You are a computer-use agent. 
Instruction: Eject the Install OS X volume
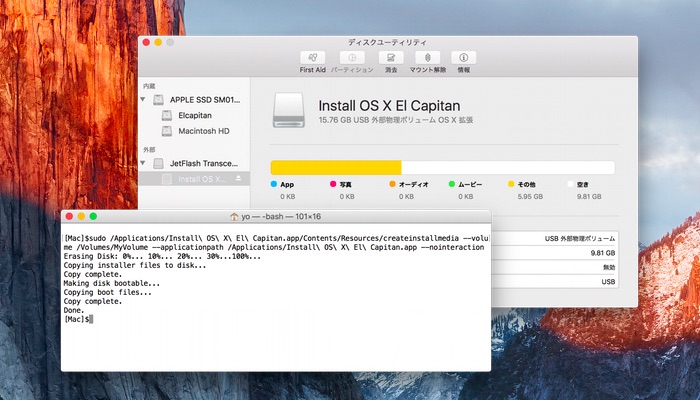point(238,179)
